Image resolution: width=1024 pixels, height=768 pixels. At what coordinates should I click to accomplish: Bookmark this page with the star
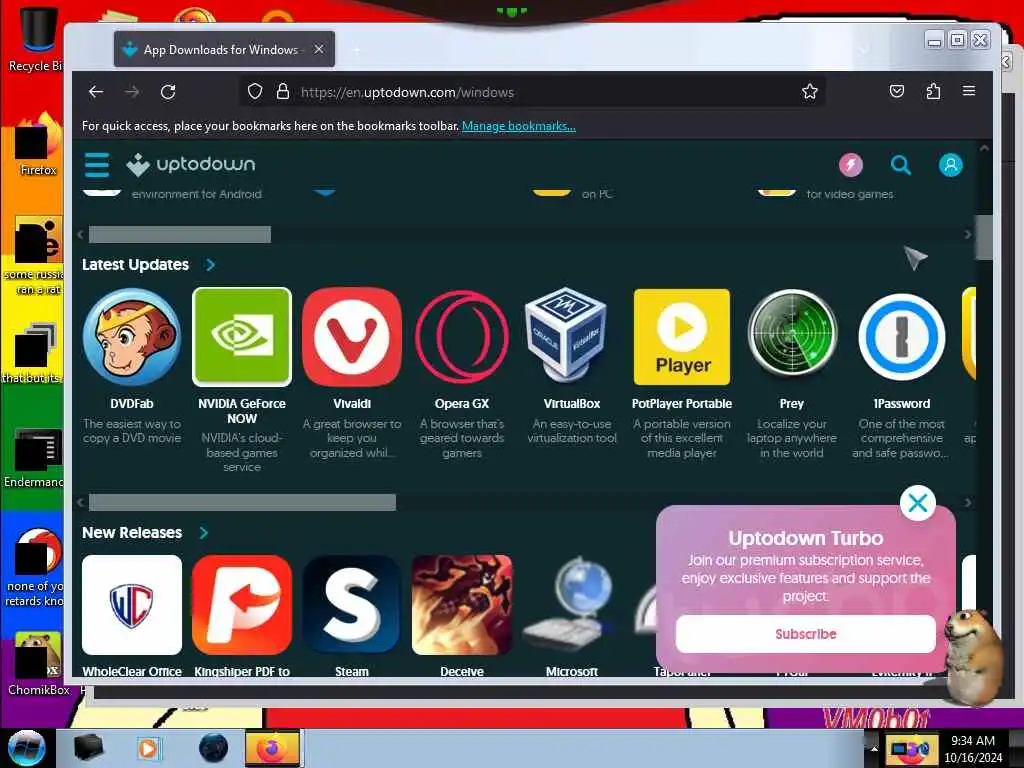(x=810, y=92)
